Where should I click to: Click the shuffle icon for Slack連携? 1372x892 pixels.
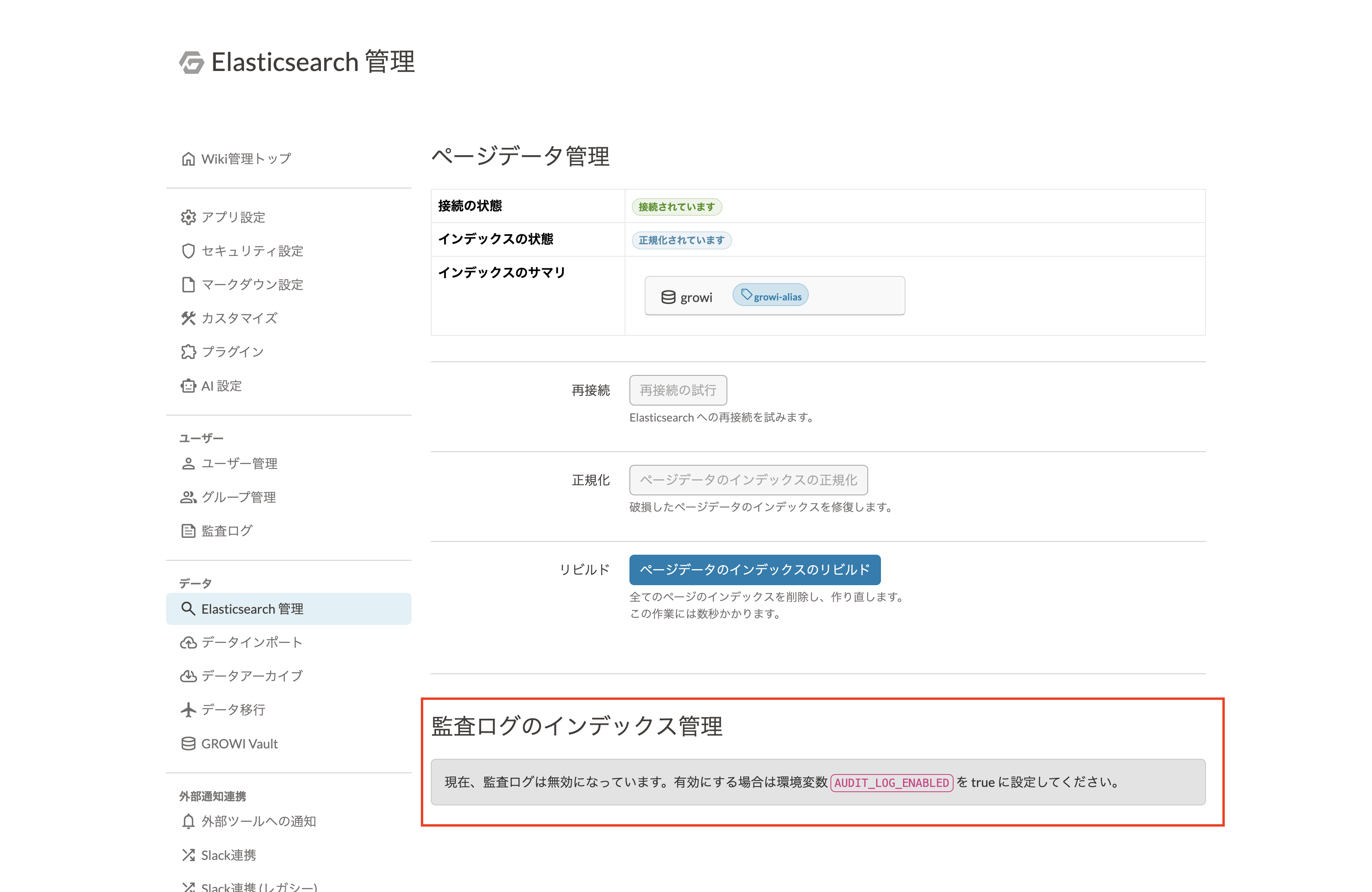188,855
